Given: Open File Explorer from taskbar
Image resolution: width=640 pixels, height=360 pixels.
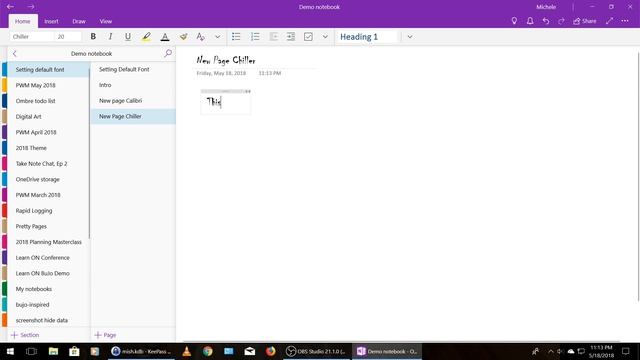Looking at the screenshot, I should click(53, 351).
